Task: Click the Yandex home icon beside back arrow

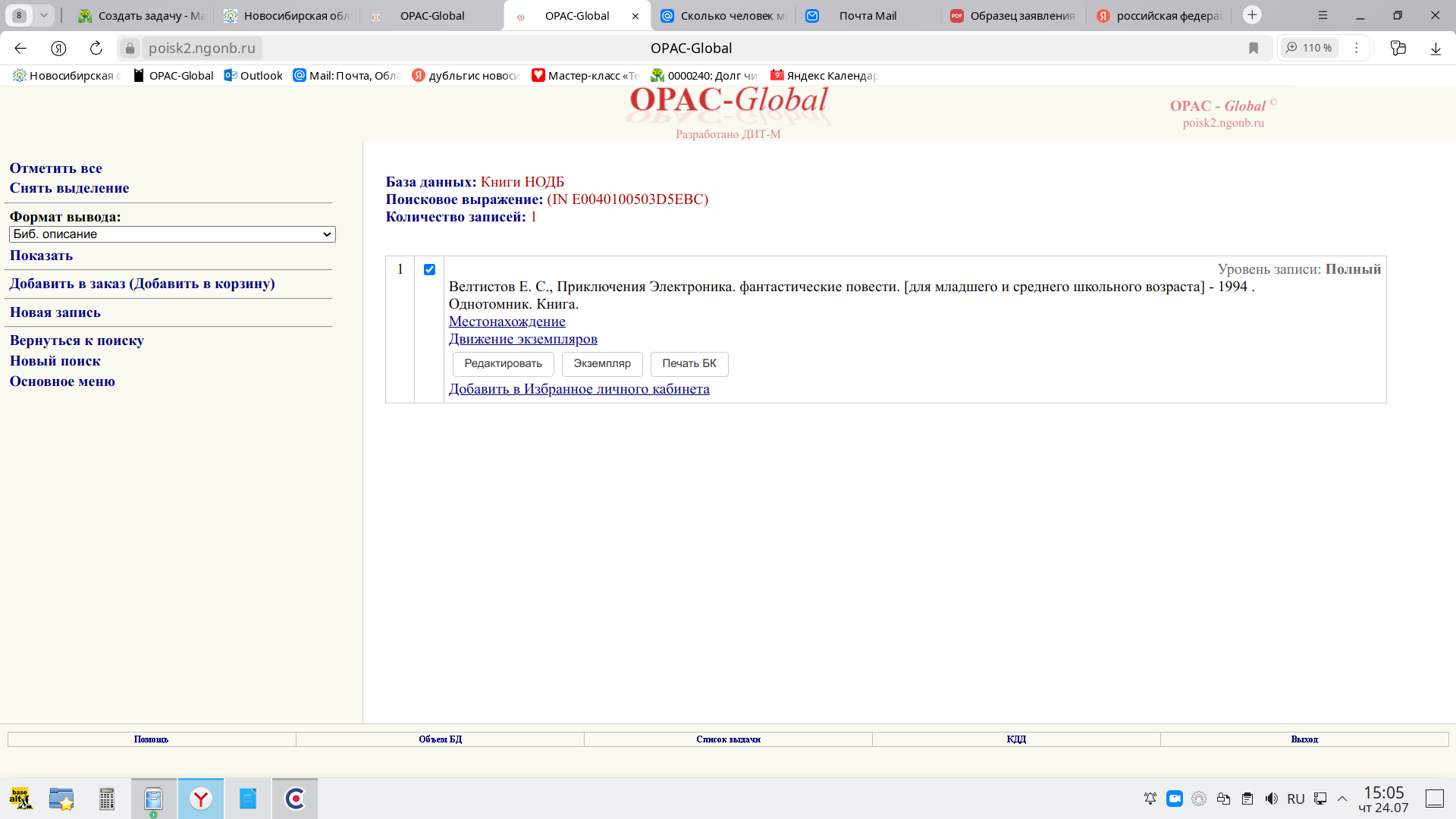Action: point(58,49)
